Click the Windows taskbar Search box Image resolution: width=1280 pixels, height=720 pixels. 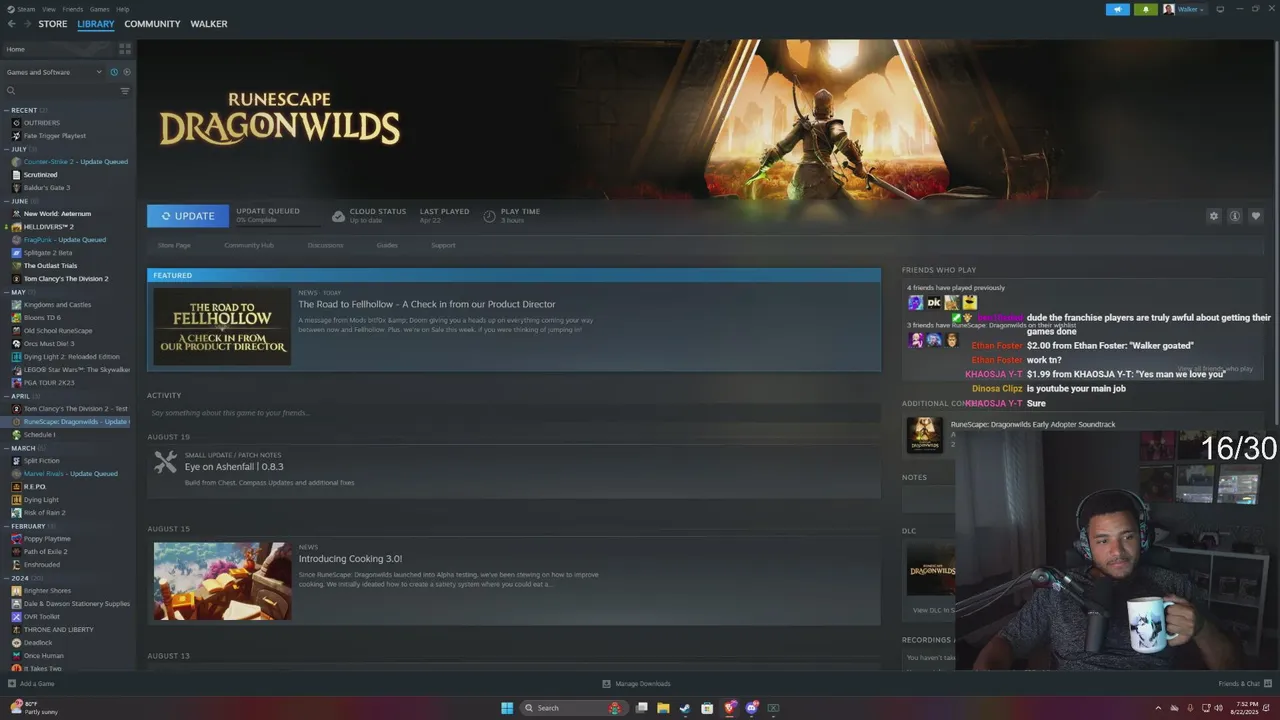coord(573,708)
